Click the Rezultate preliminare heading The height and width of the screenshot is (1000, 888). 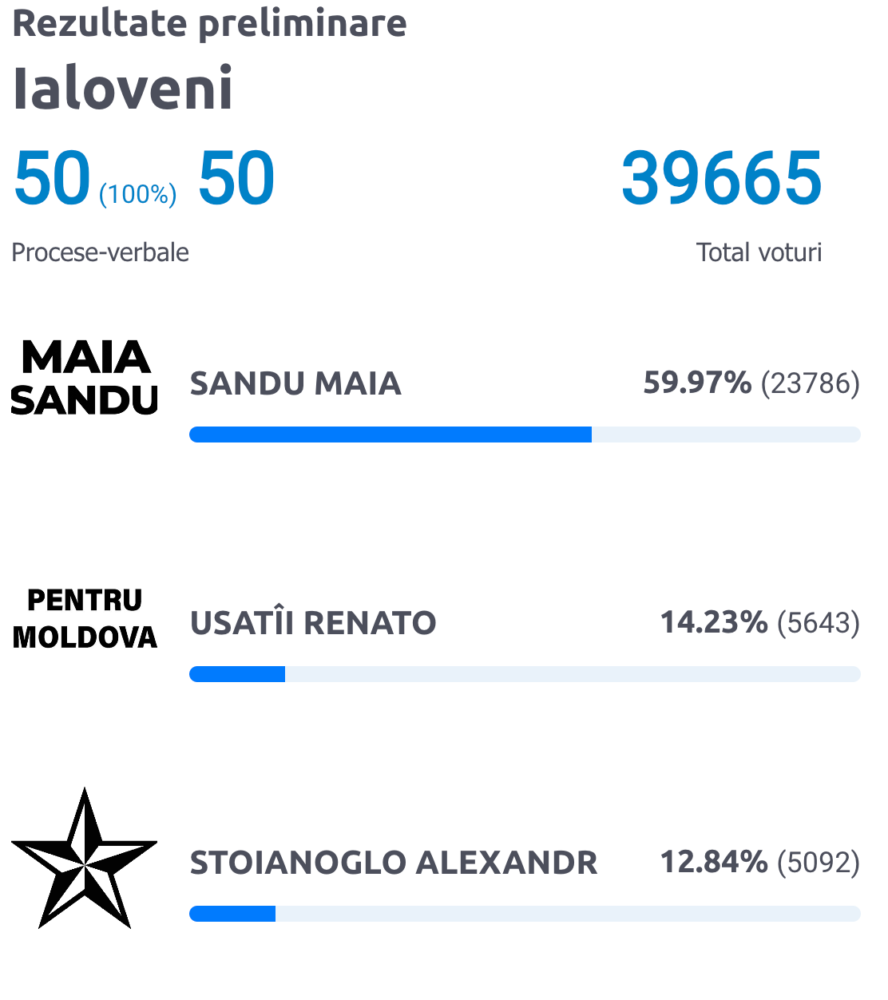(x=209, y=24)
